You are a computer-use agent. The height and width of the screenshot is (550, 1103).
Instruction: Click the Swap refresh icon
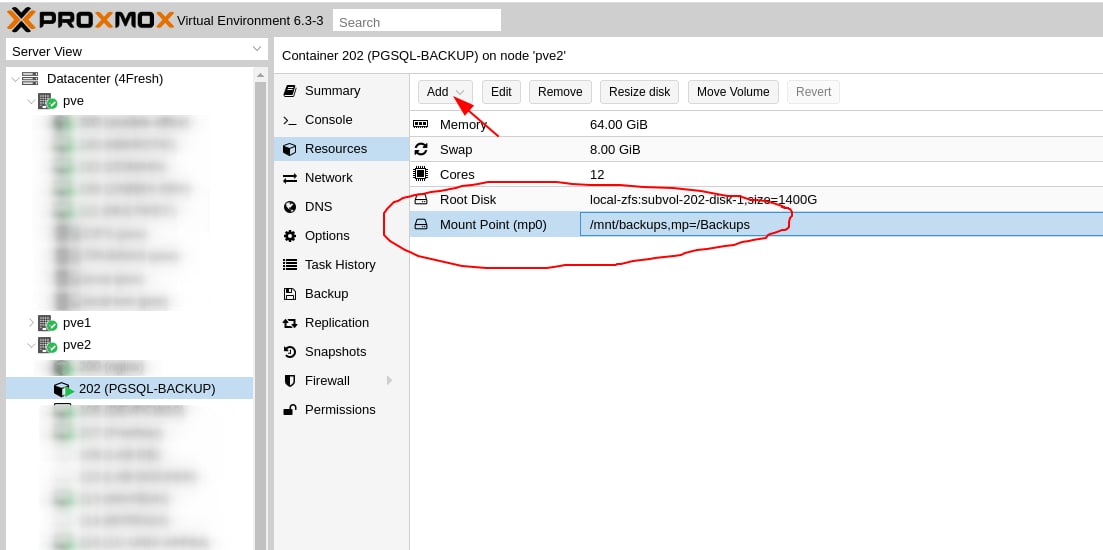[x=421, y=149]
